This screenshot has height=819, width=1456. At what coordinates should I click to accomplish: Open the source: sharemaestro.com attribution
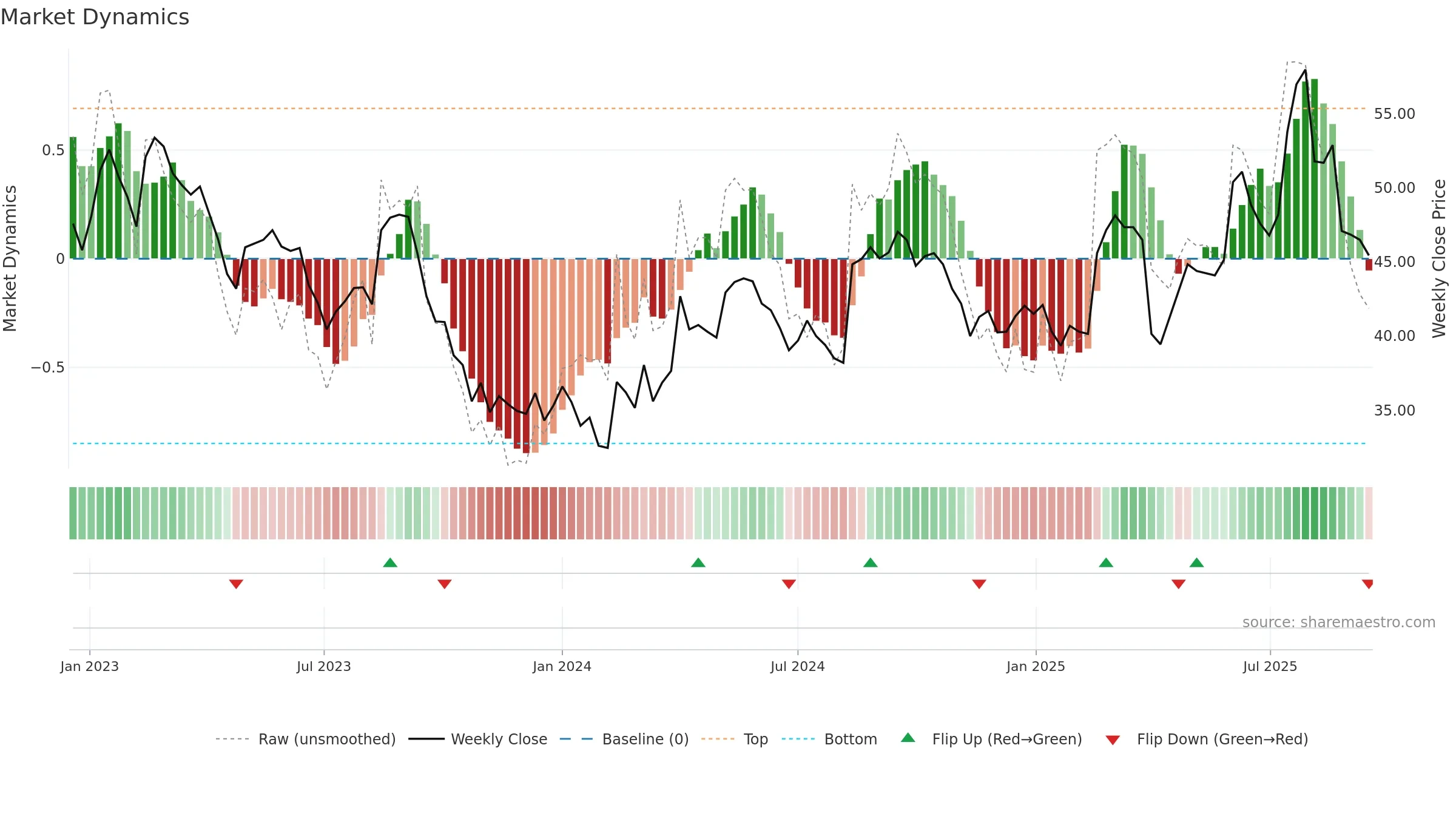pos(1339,622)
